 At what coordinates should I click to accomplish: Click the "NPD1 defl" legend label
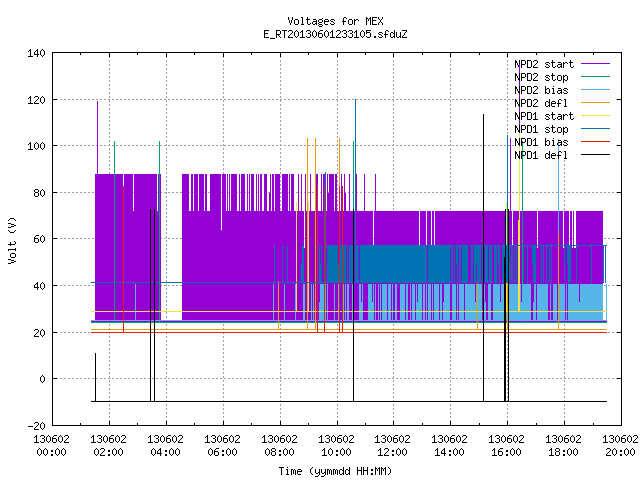click(x=541, y=155)
